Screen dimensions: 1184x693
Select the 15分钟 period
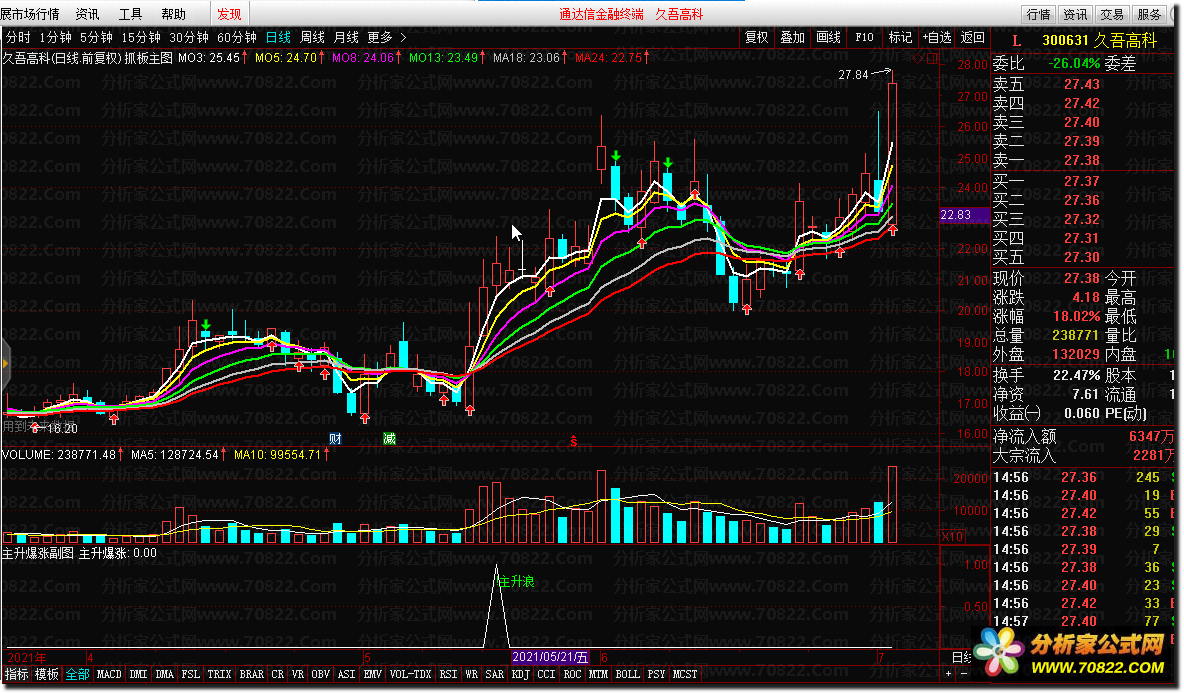click(x=140, y=37)
